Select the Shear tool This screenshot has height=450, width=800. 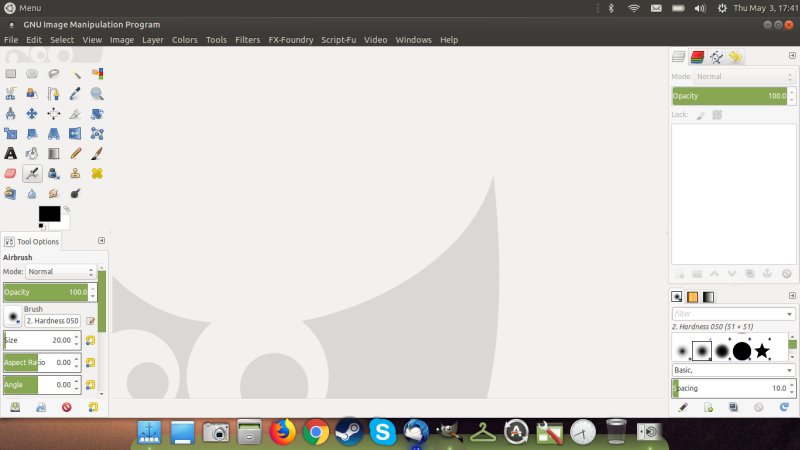32,134
